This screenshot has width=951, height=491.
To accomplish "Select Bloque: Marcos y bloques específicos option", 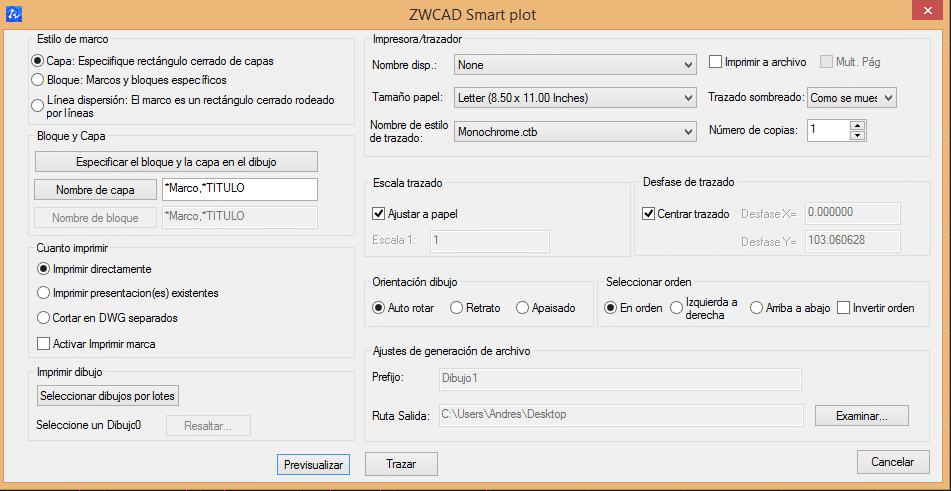I will point(37,79).
